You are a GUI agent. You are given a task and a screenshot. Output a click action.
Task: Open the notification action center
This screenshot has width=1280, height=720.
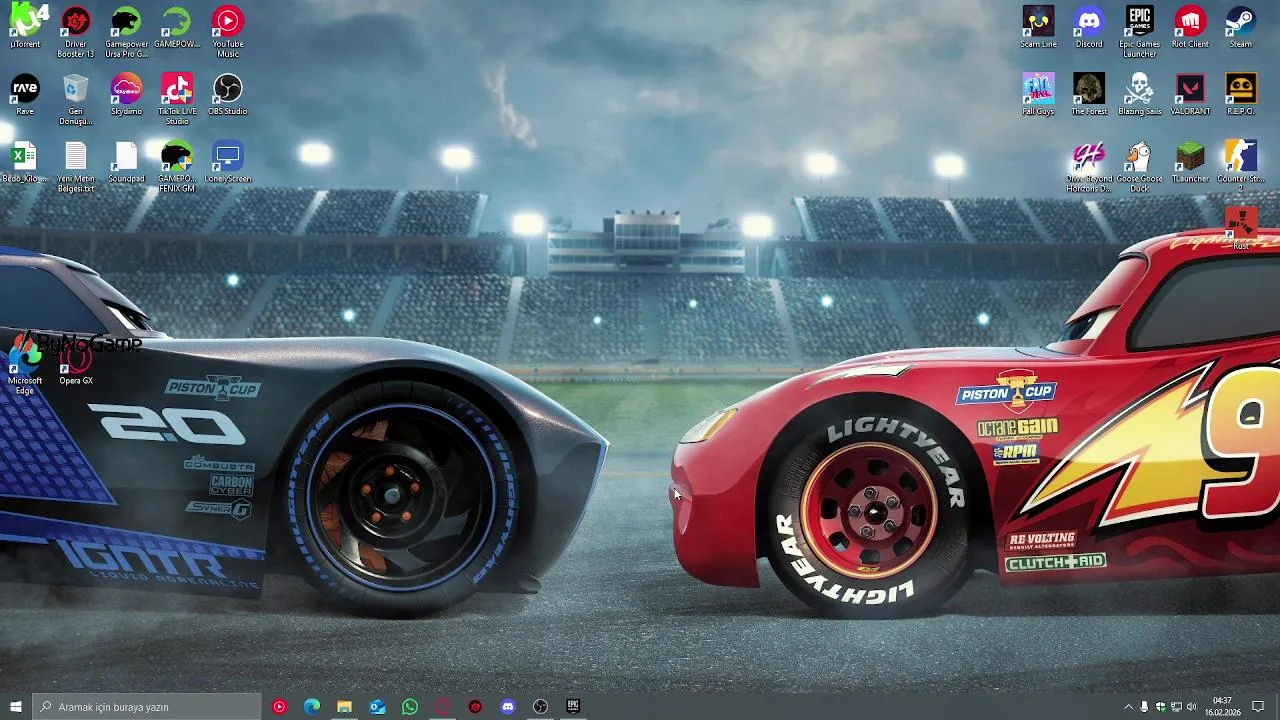pos(1258,707)
